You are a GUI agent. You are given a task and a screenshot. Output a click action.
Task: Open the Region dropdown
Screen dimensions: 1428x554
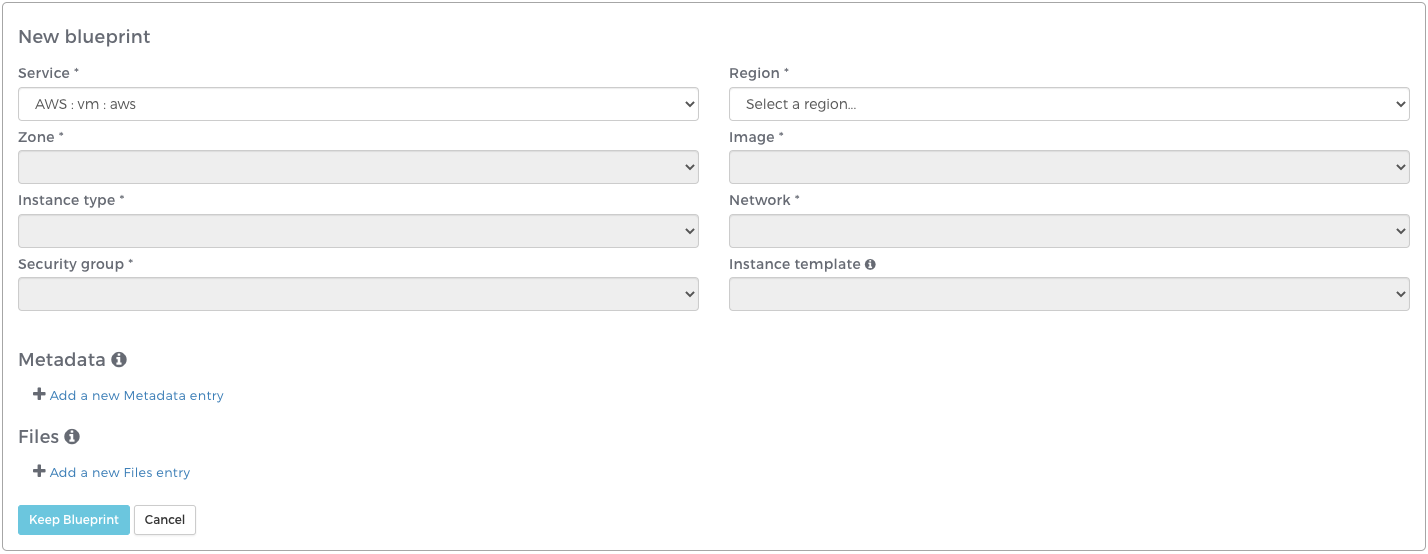(1069, 104)
